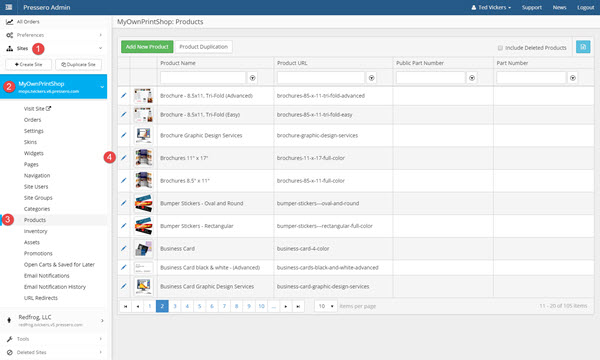Image resolution: width=600 pixels, height=360 pixels.
Task: Edit Brochures 11" x 17" via pencil
Action: click(x=124, y=158)
